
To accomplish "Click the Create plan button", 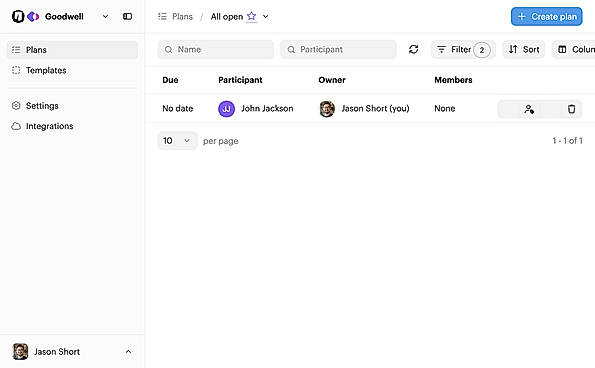I will pyautogui.click(x=546, y=17).
